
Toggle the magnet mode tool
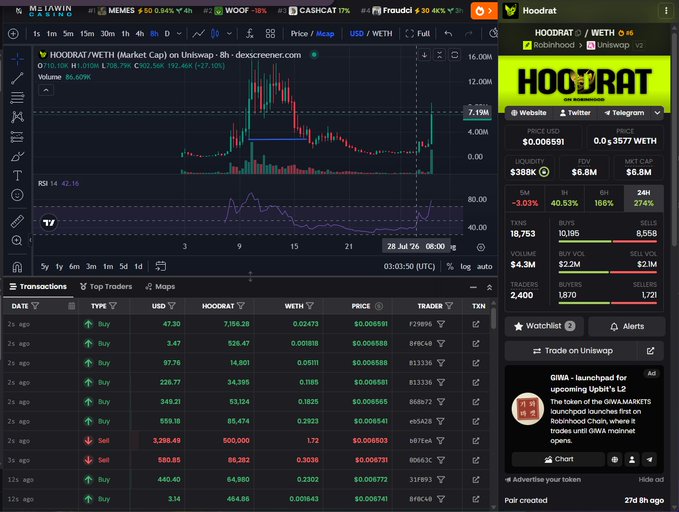pyautogui.click(x=17, y=267)
